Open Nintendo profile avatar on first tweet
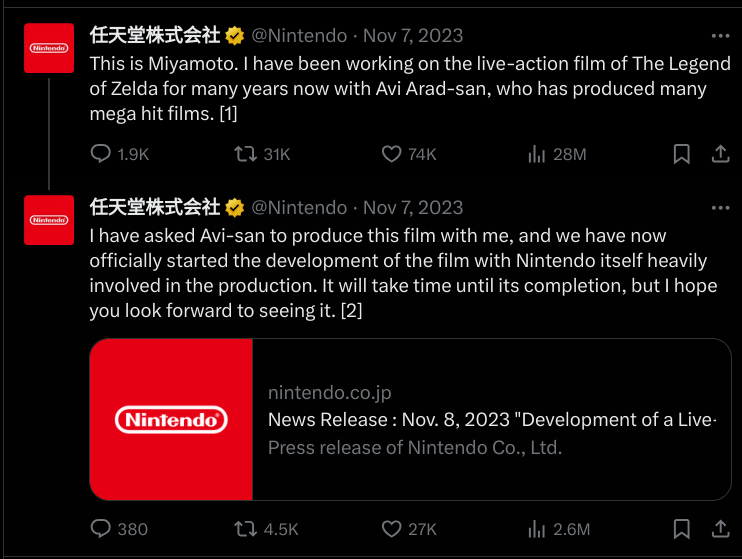Screen dimensions: 742x559 49,48
